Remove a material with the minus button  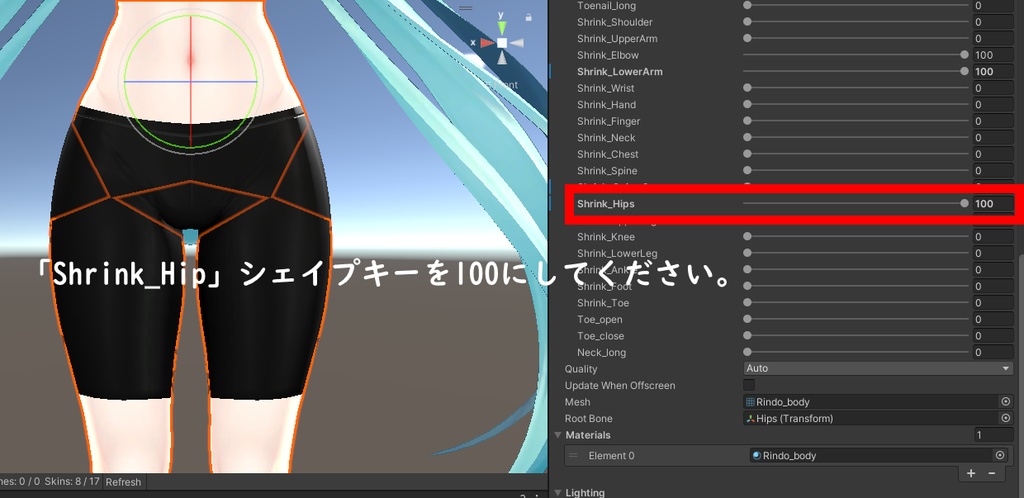(x=991, y=473)
